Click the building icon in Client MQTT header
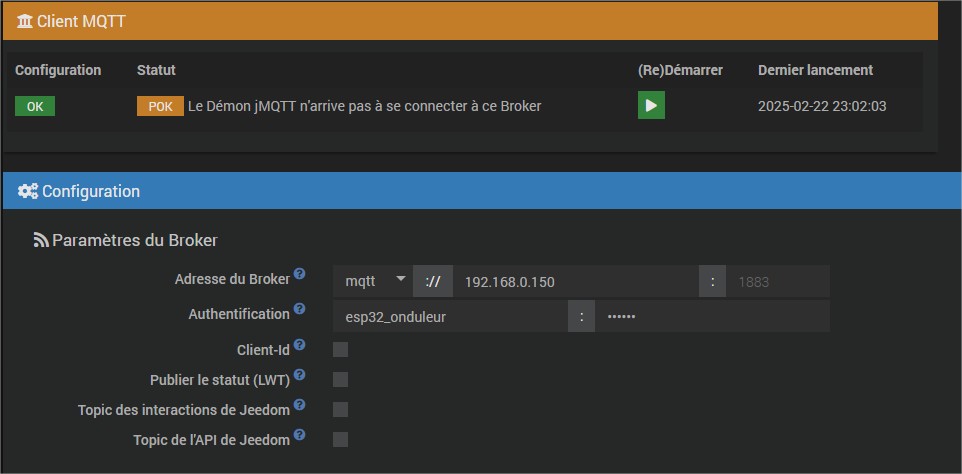The width and height of the screenshot is (962, 474). 25,20
